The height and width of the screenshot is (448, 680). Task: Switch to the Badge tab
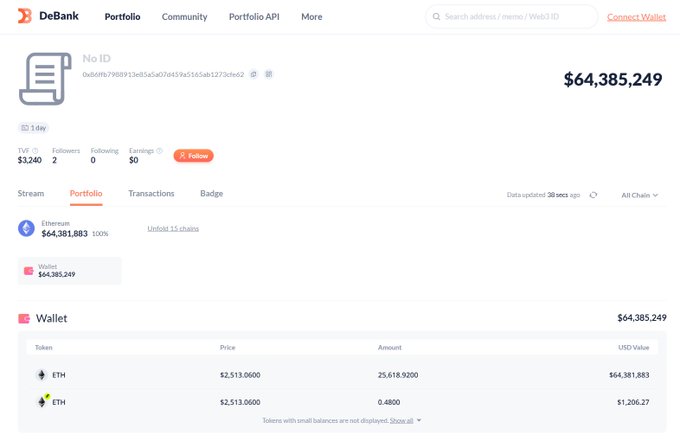[212, 193]
